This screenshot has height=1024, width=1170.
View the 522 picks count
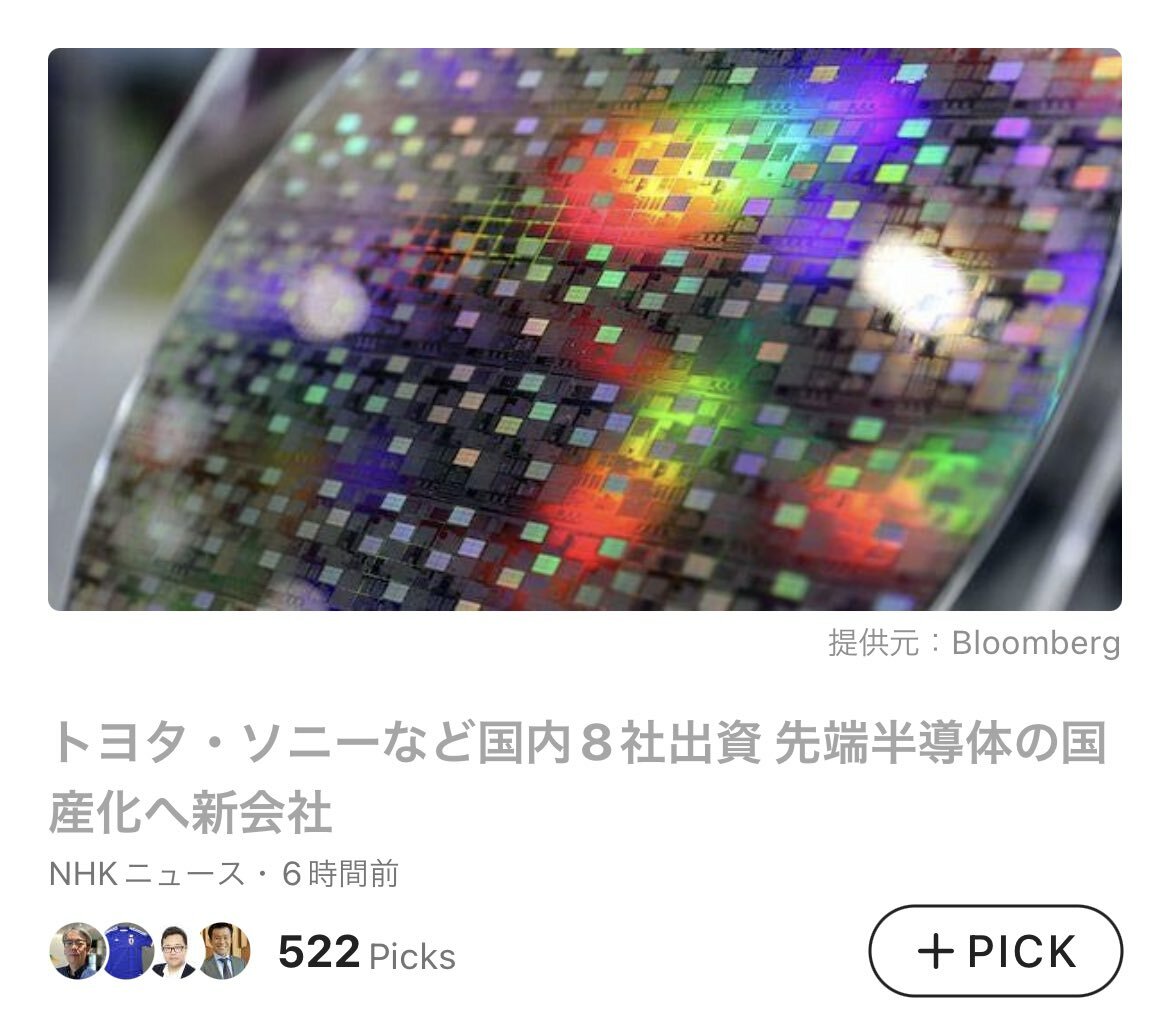coord(319,952)
